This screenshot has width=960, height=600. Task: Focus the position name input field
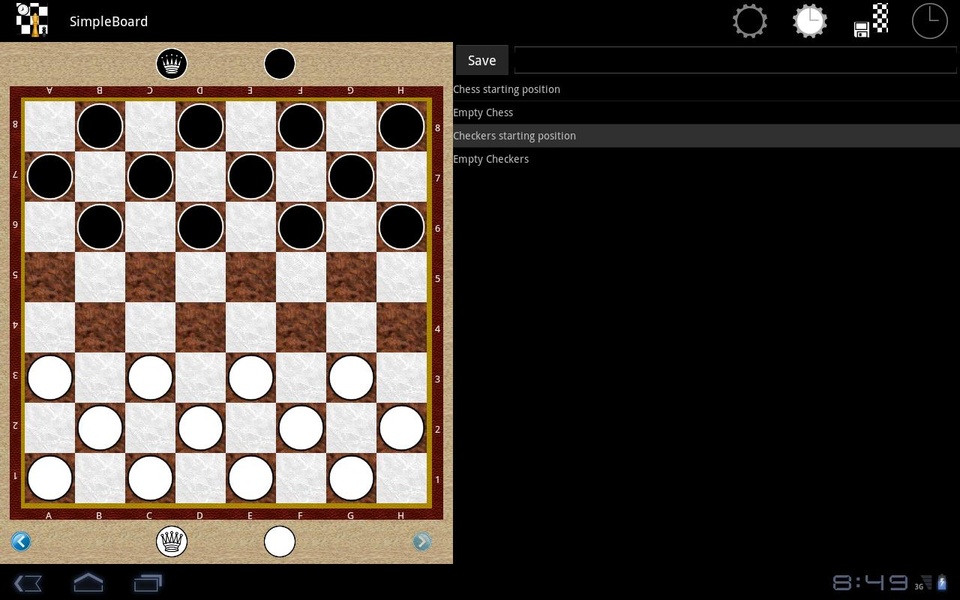735,60
